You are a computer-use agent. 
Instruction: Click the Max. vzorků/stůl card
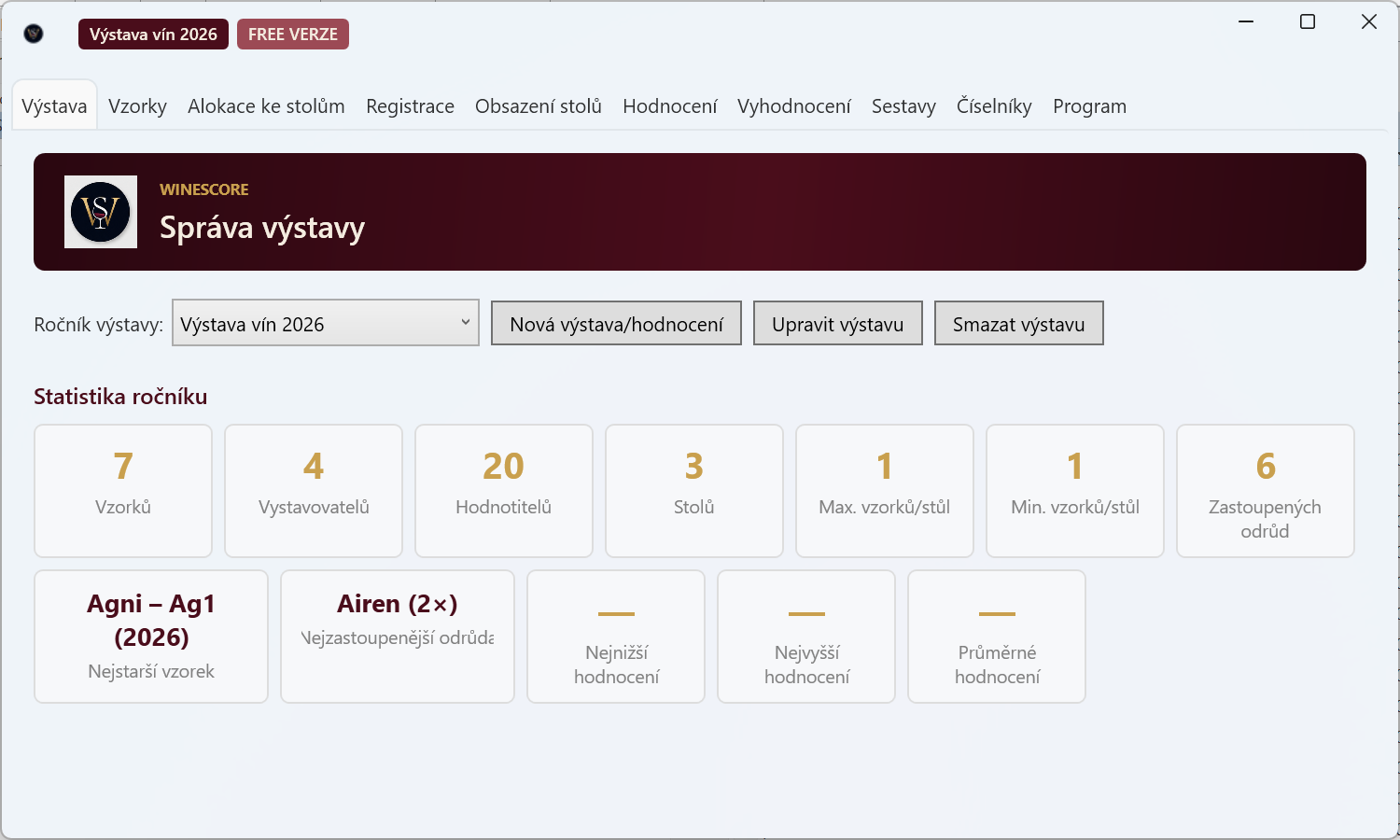tap(885, 491)
